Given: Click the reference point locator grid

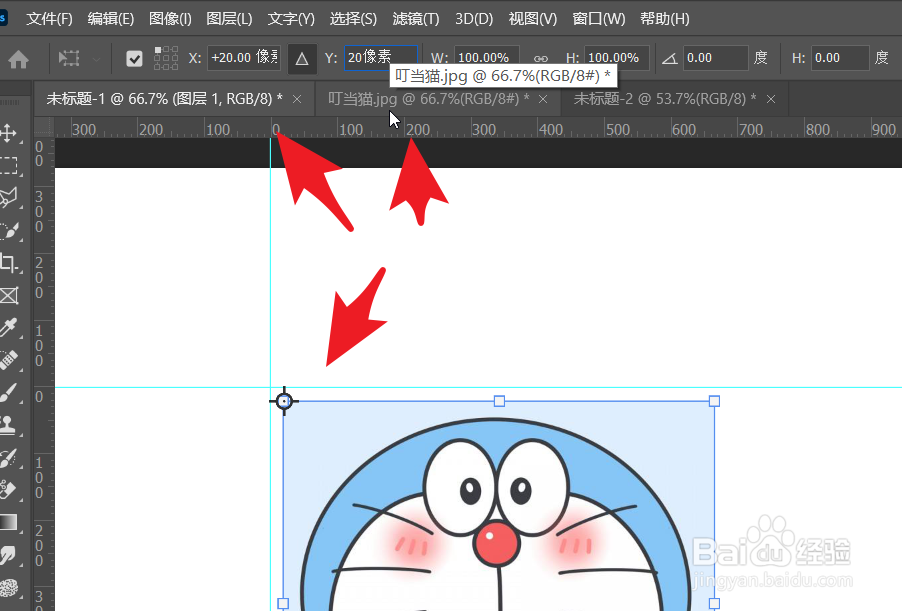Looking at the screenshot, I should tap(166, 58).
